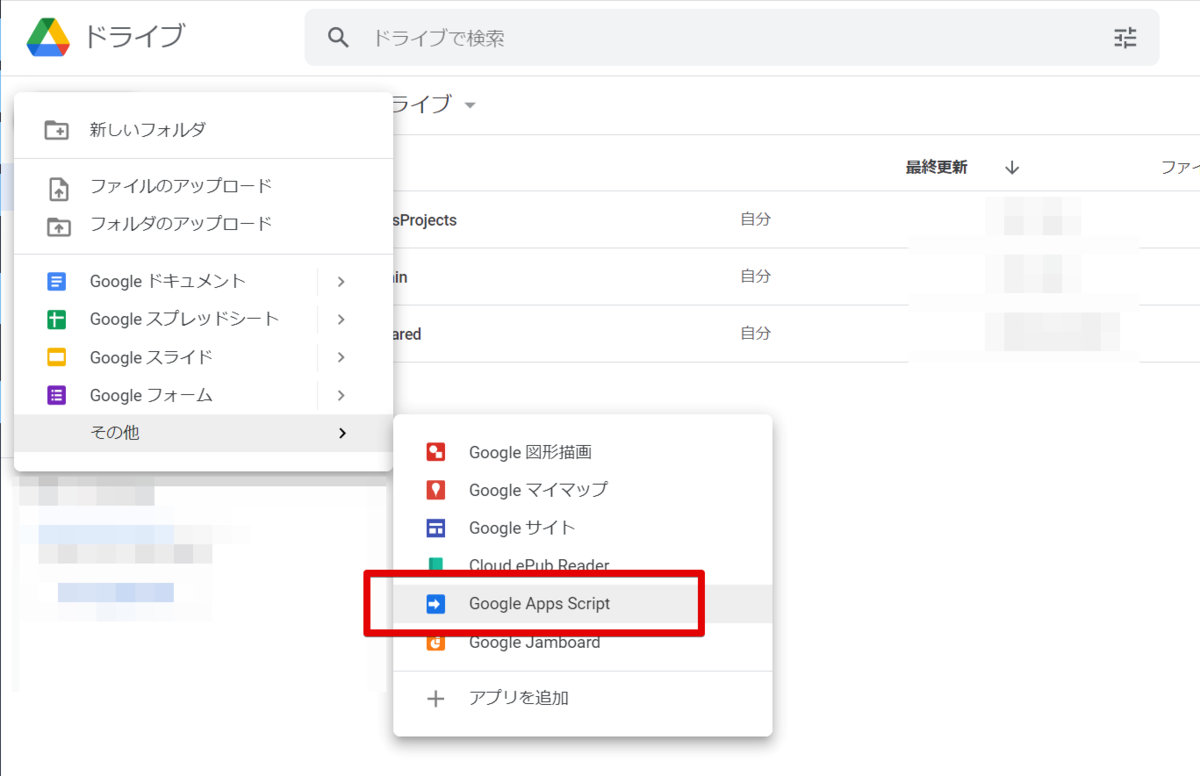Choose Google スプレッドシート from the menu
Screen dimensions: 1200x776
click(204, 320)
